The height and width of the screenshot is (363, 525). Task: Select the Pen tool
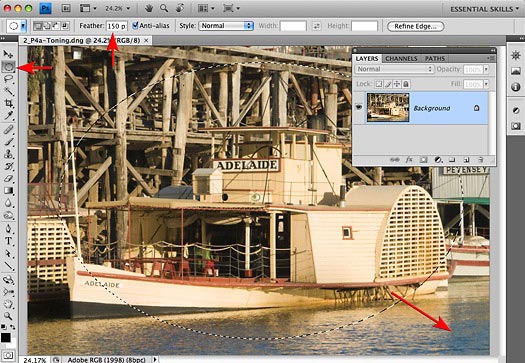click(x=8, y=229)
